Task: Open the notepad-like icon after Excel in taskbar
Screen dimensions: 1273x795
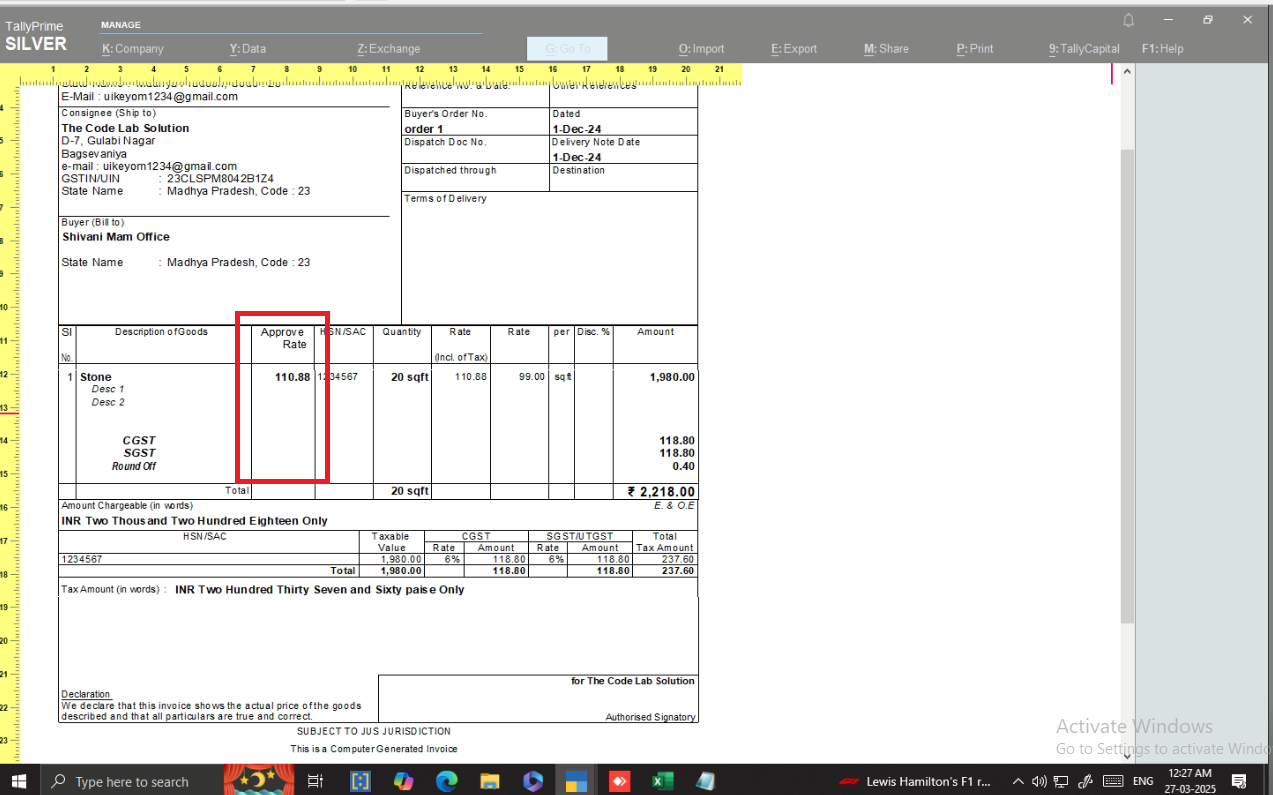Action: coord(705,781)
